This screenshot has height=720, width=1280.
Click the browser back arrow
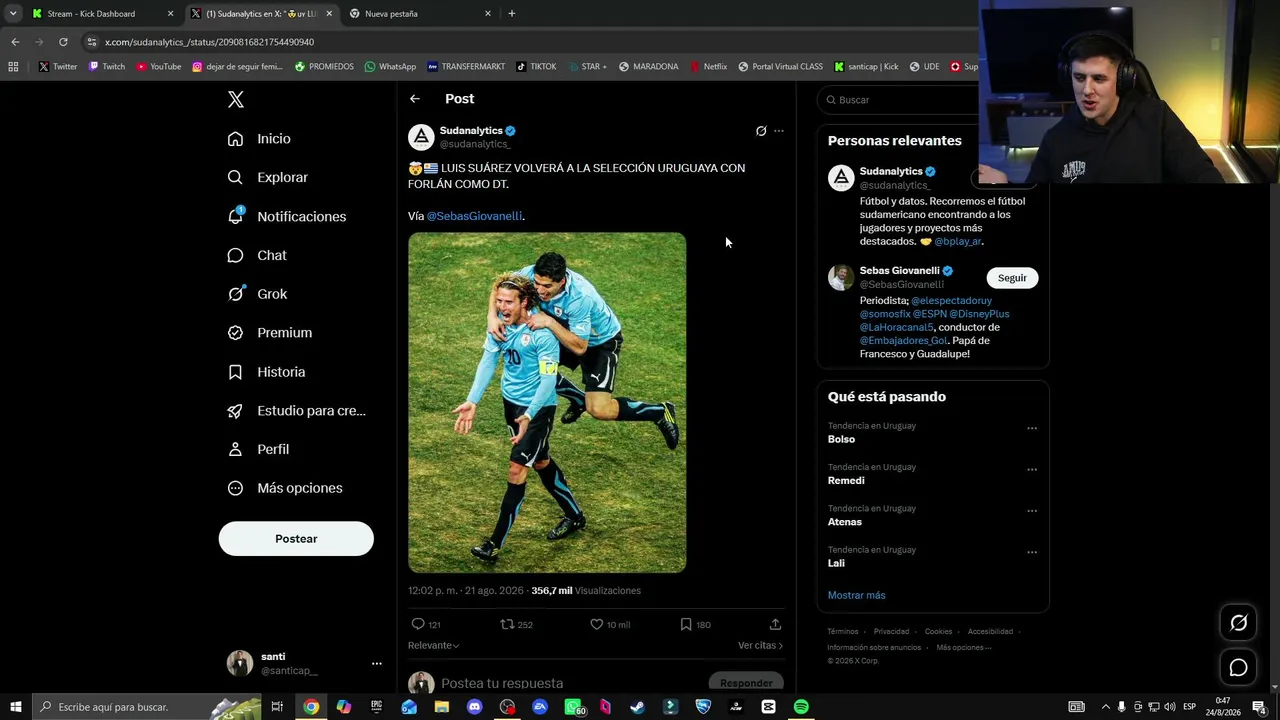(x=15, y=42)
